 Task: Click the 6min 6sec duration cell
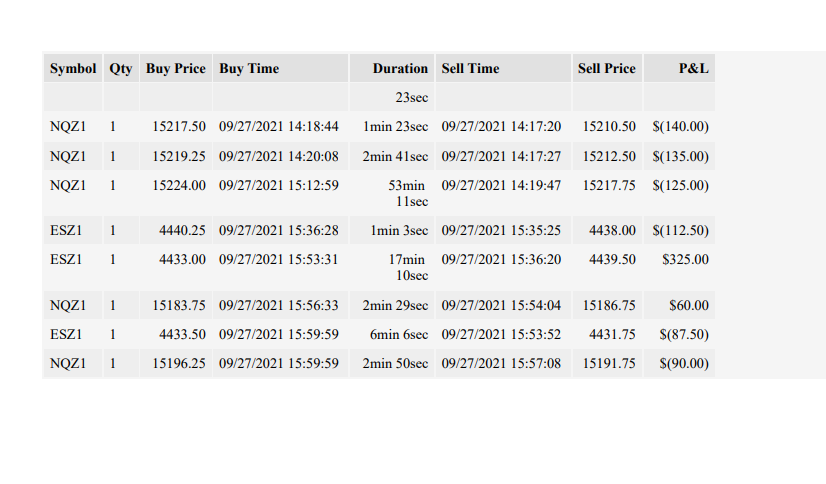(x=392, y=334)
